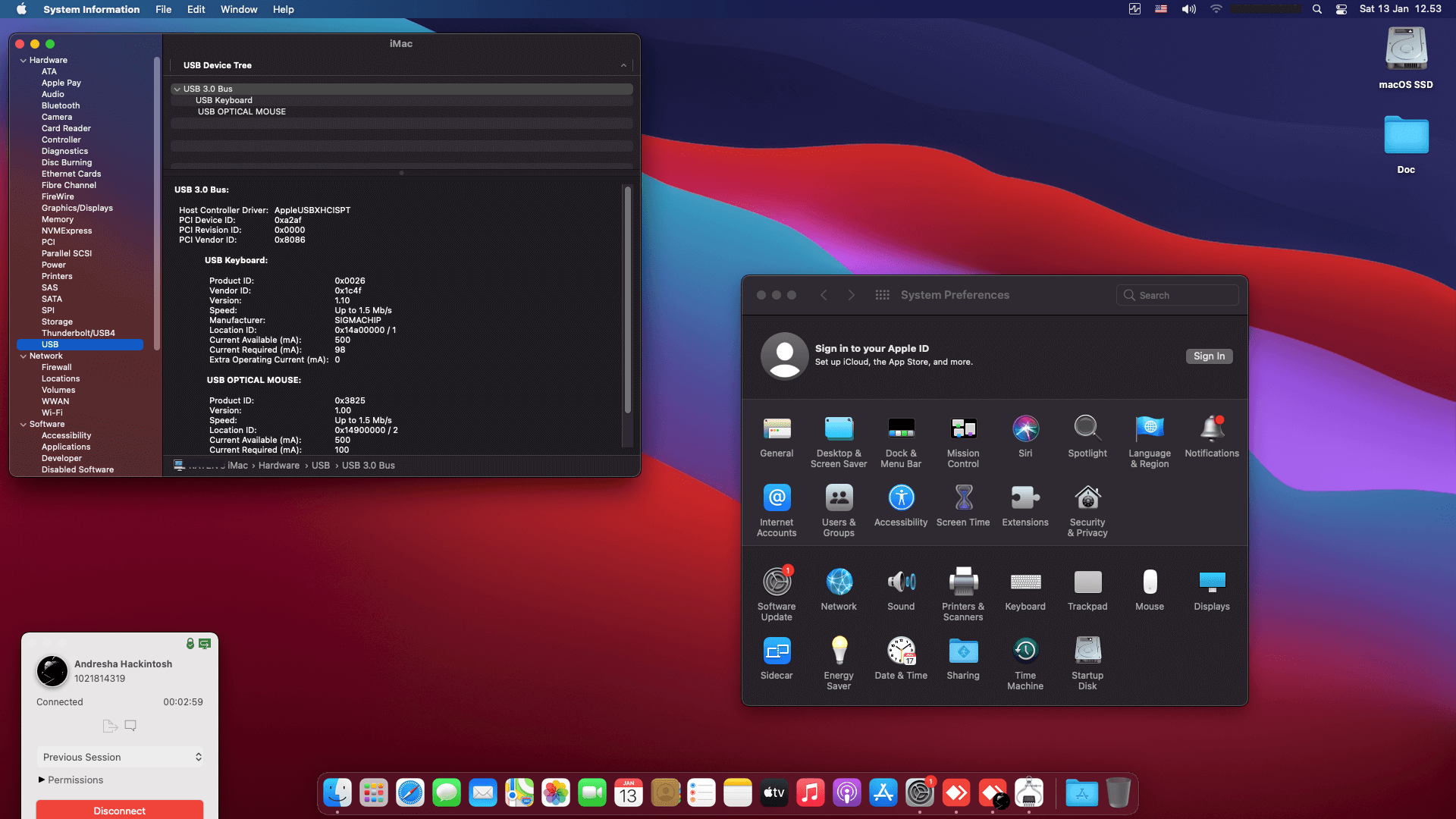Select Graphics/Displays in sidebar
The height and width of the screenshot is (819, 1456).
coord(77,208)
